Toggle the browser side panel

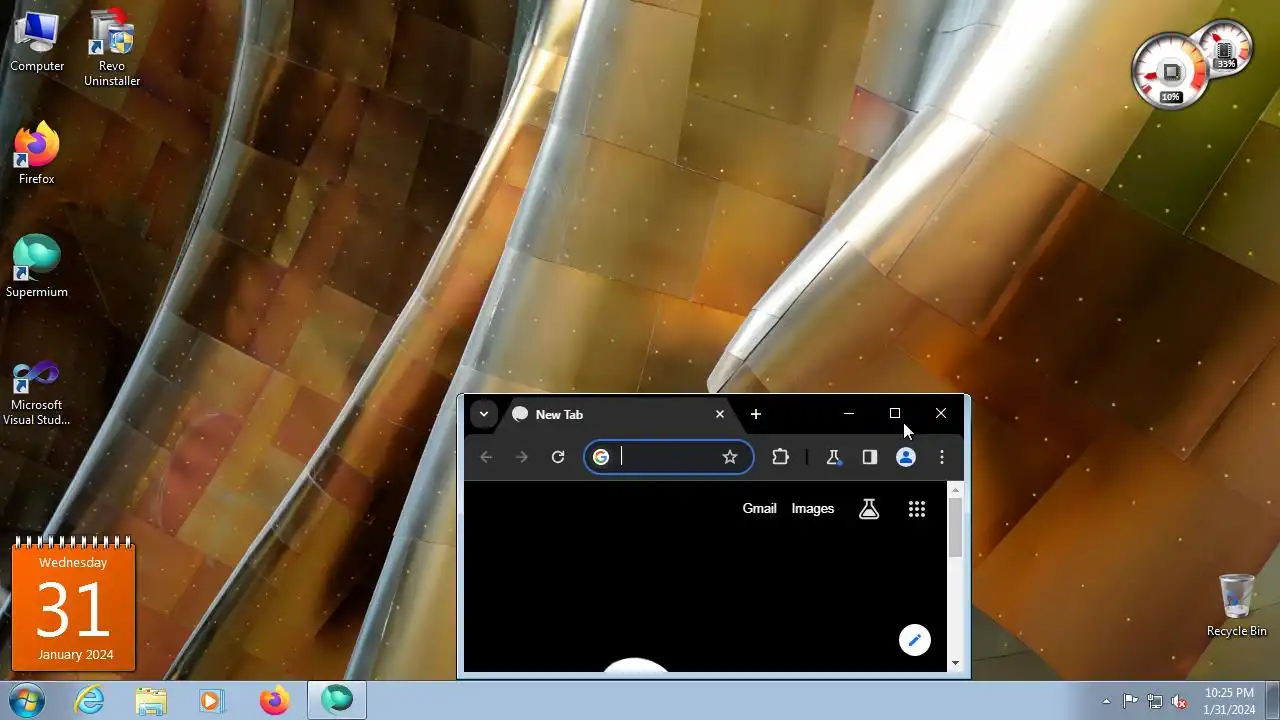pyautogui.click(x=869, y=457)
